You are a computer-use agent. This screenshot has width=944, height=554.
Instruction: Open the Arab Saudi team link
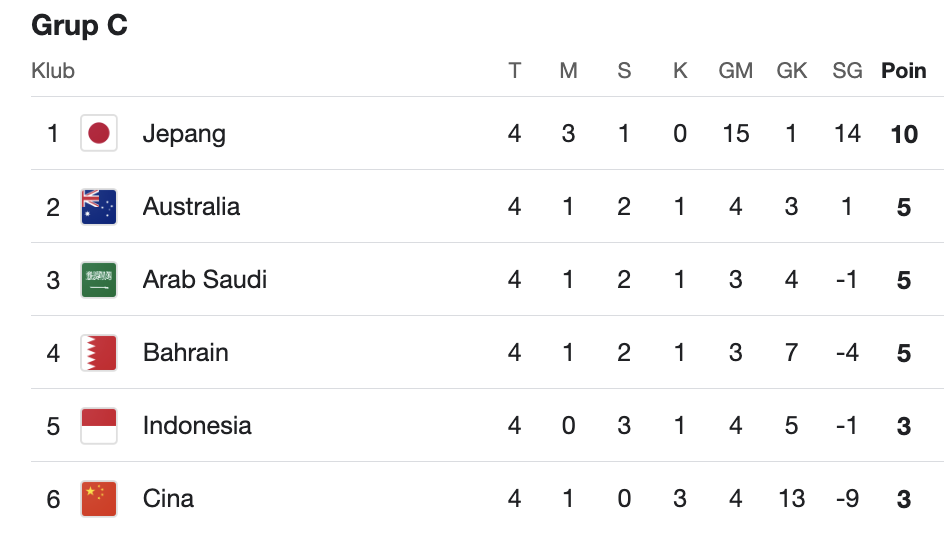click(x=205, y=279)
